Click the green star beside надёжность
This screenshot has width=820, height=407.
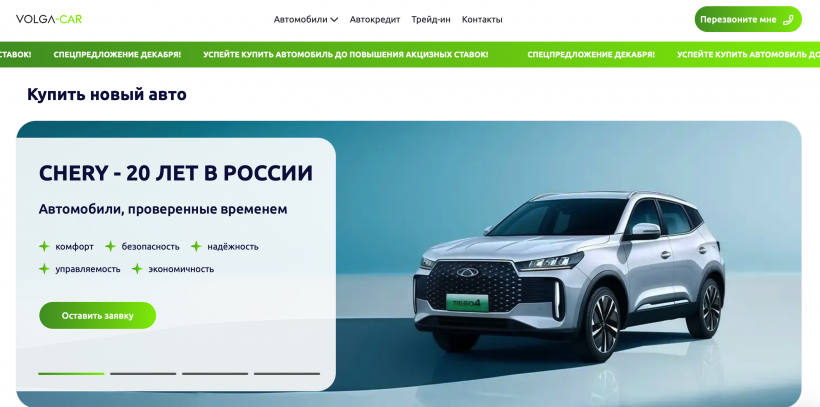(196, 246)
